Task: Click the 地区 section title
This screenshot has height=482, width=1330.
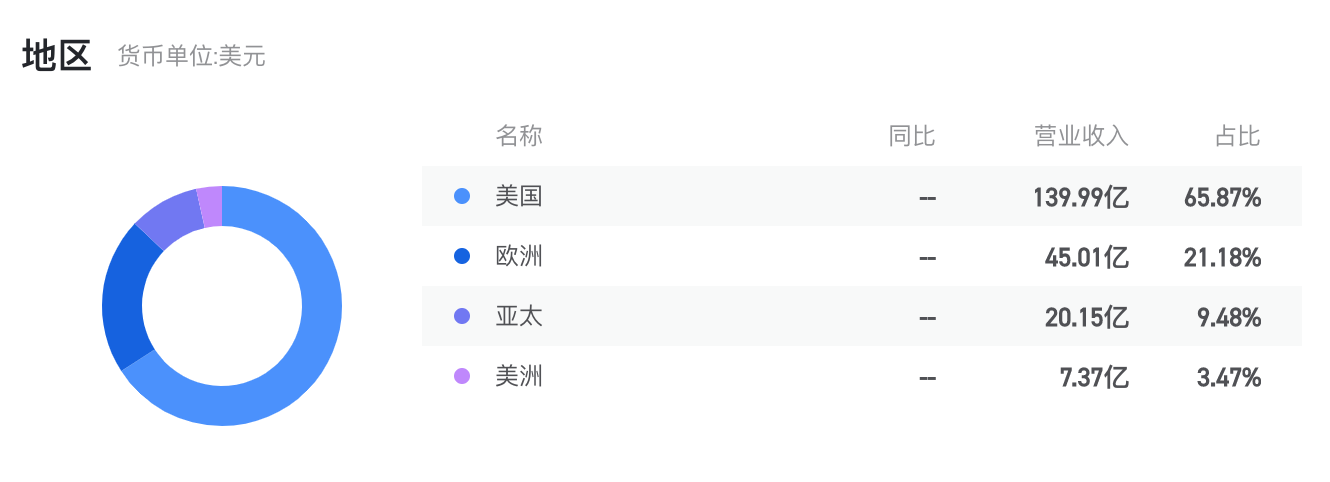Action: point(57,56)
